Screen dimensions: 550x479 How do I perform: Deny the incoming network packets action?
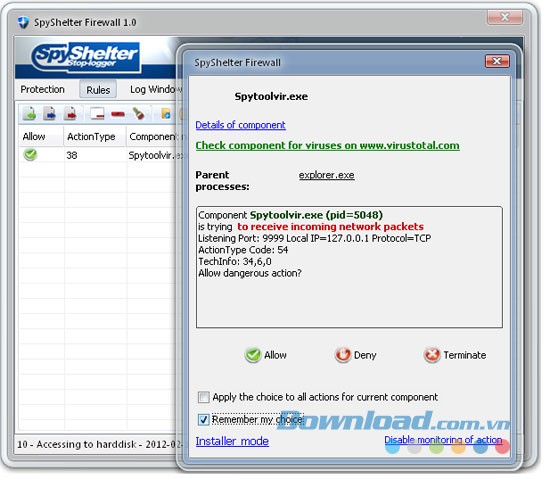(x=355, y=355)
